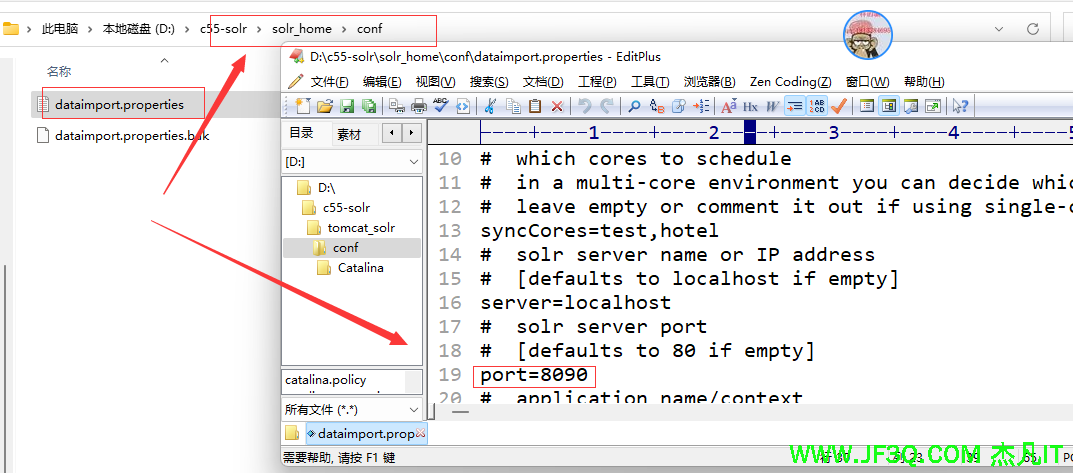Open the file type filter dropdown
The image size is (1073, 473).
coord(352,409)
